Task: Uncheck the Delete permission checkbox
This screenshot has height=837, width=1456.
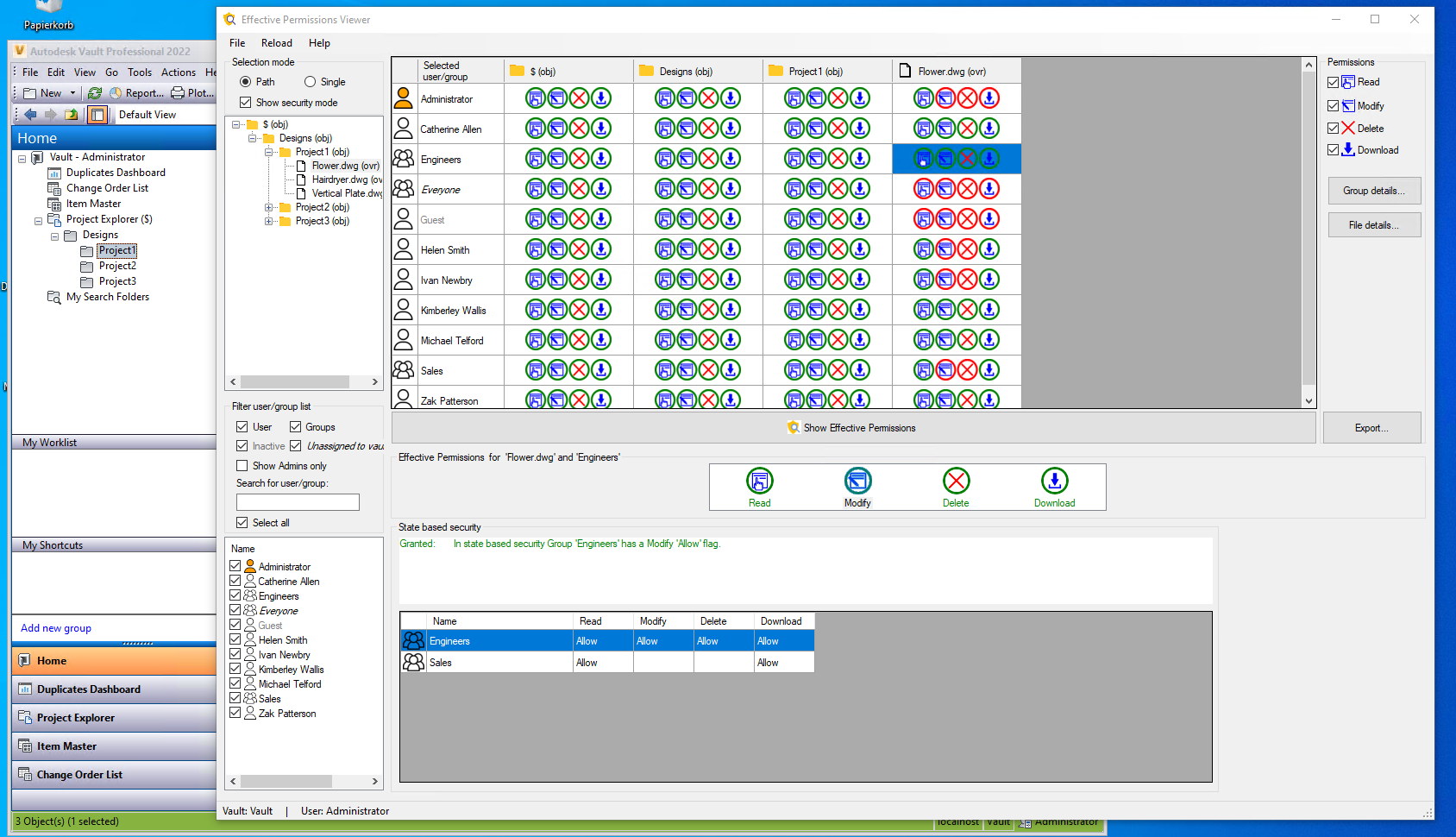Action: click(x=1334, y=129)
